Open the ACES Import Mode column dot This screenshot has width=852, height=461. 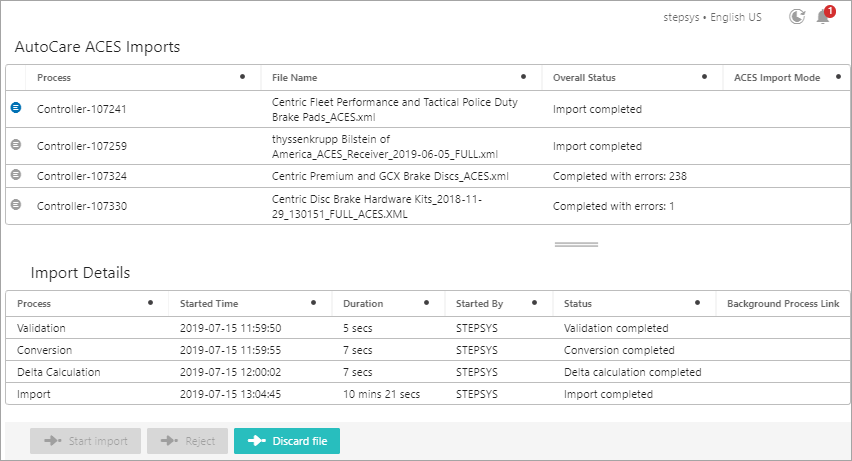coord(838,77)
